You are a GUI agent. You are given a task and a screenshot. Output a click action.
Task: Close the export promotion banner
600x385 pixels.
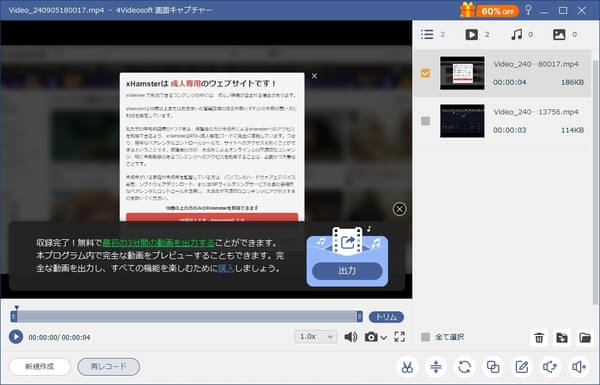pyautogui.click(x=399, y=209)
